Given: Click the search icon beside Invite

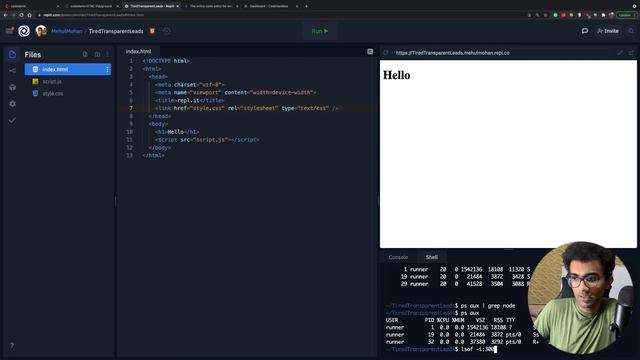Looking at the screenshot, I should point(631,31).
